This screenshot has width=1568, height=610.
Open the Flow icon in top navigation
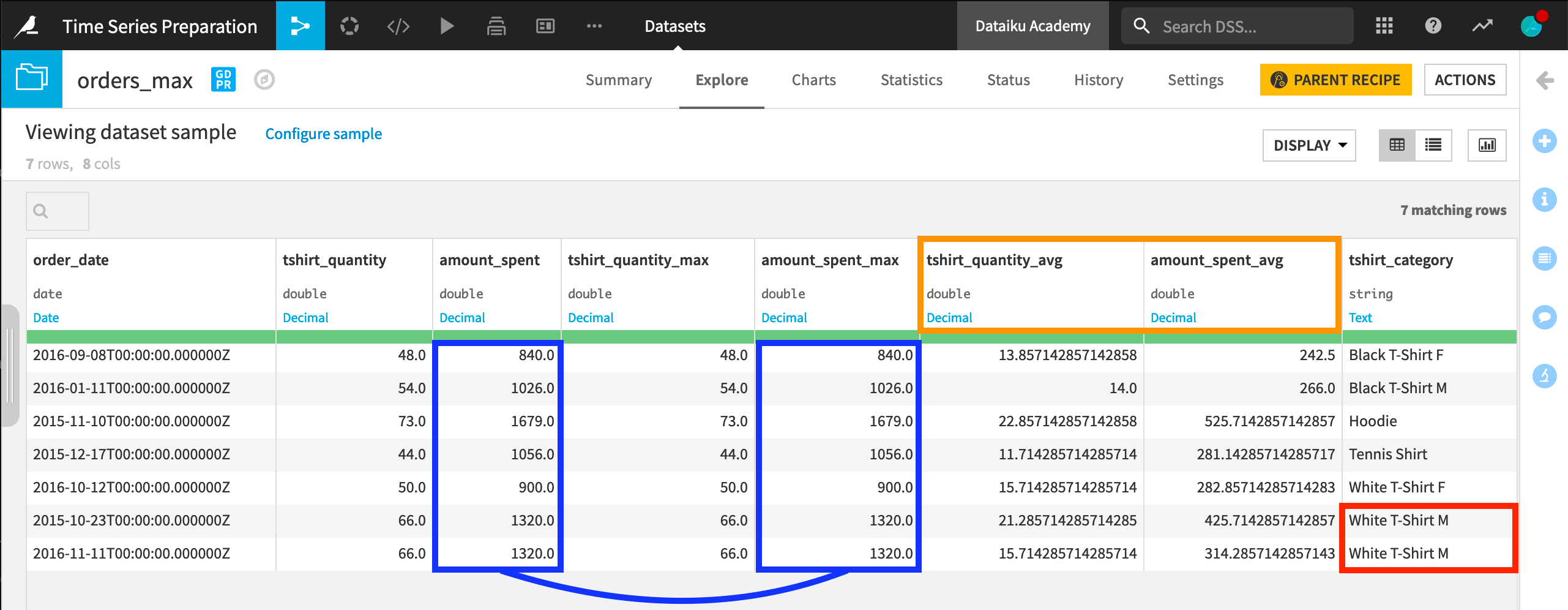coord(300,26)
